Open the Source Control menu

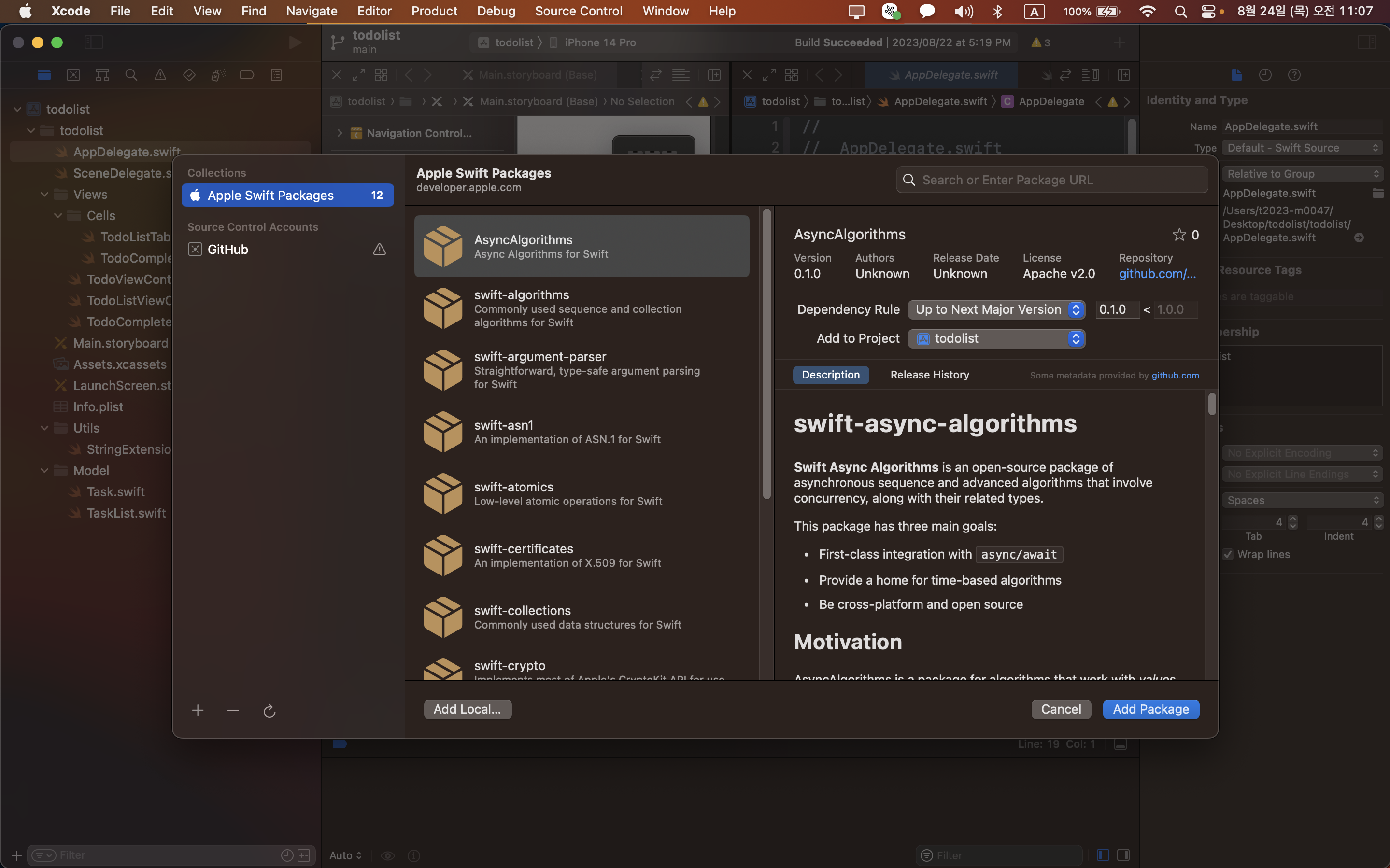pos(578,11)
